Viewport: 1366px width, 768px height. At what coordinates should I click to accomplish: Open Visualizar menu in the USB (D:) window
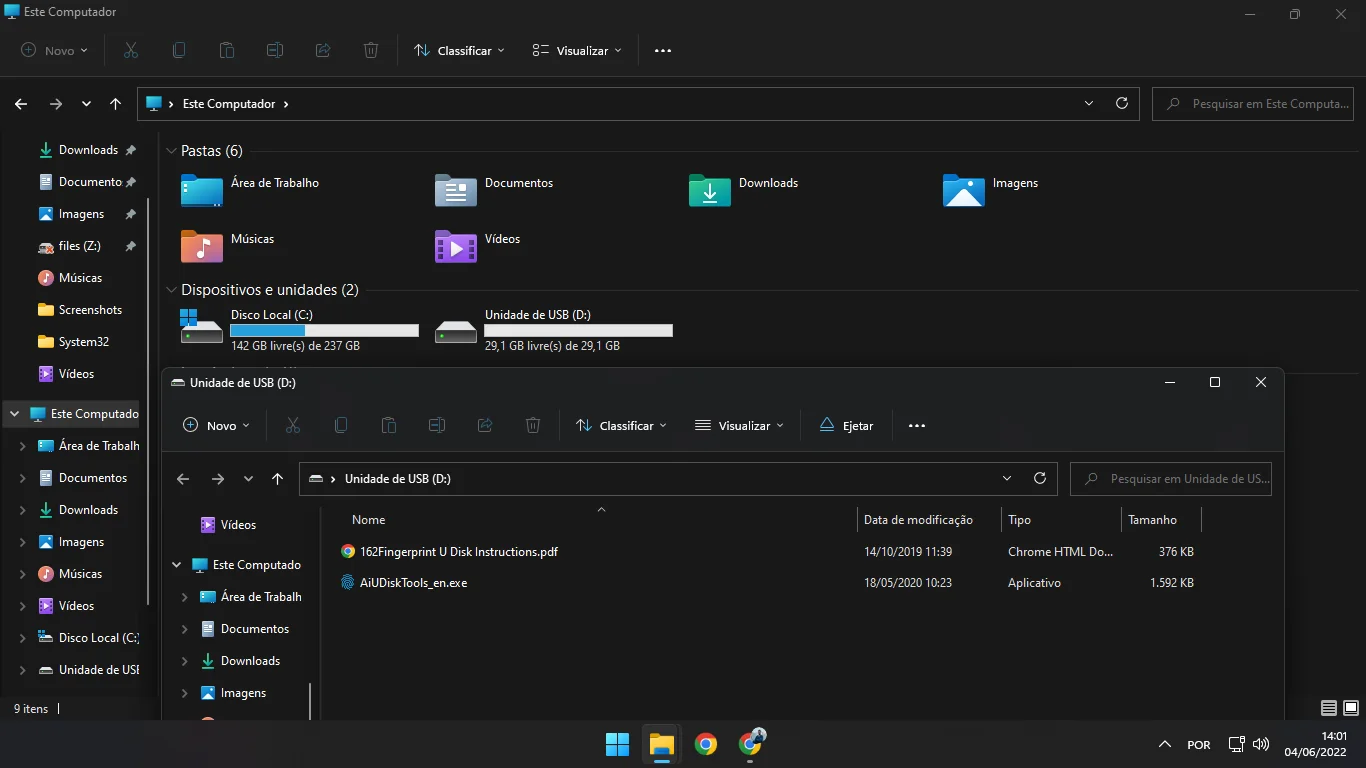(x=740, y=425)
